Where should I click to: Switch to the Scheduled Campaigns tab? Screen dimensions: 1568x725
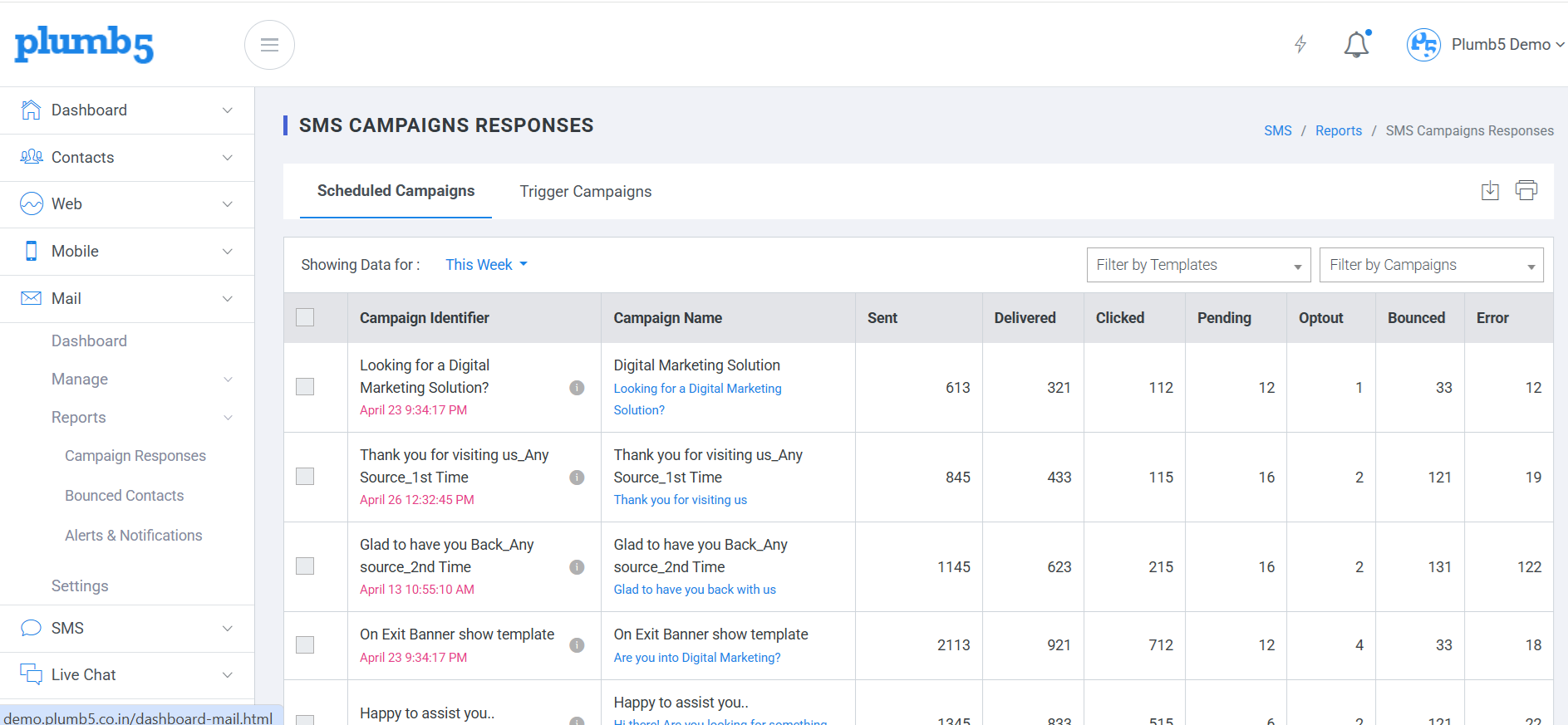(x=396, y=191)
